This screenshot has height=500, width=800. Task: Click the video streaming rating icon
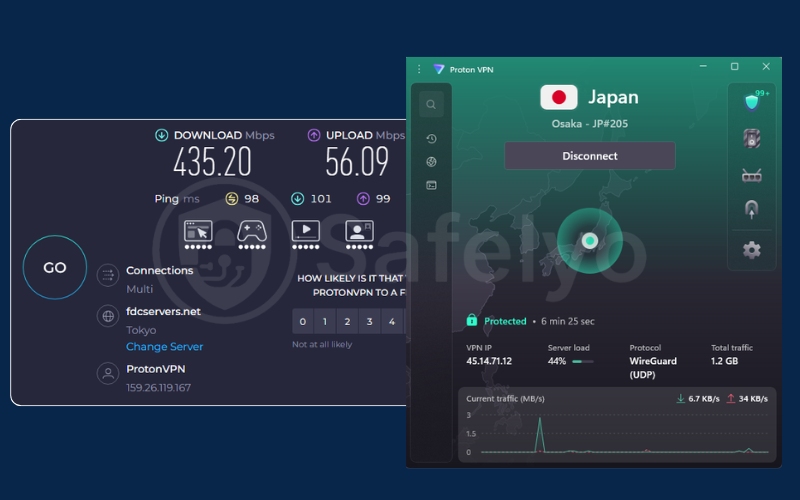click(306, 235)
